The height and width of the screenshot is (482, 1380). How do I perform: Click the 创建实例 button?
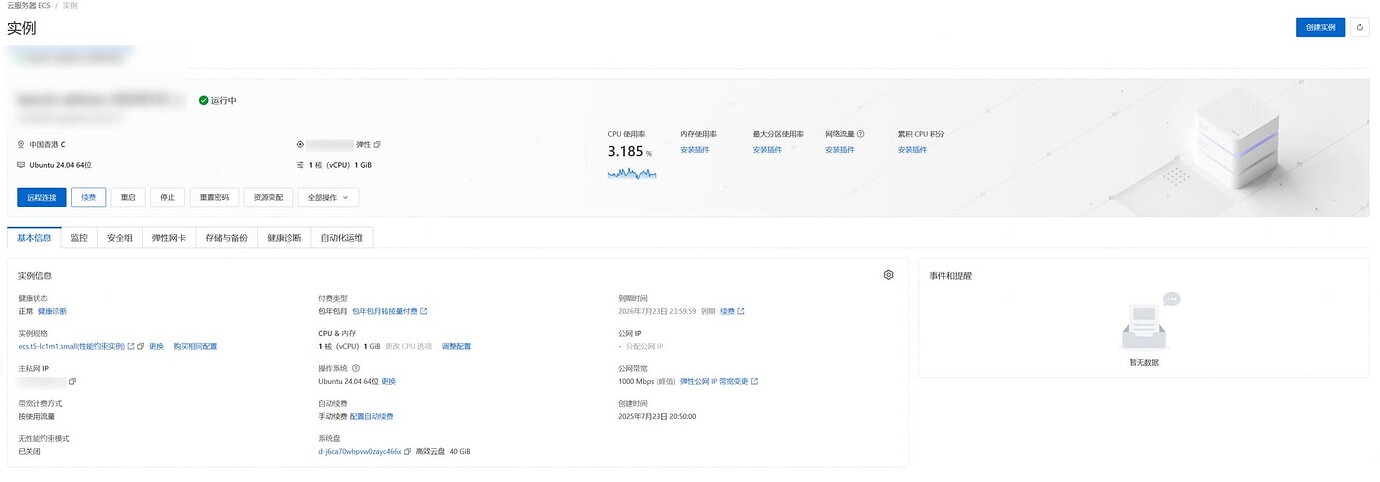click(1320, 27)
